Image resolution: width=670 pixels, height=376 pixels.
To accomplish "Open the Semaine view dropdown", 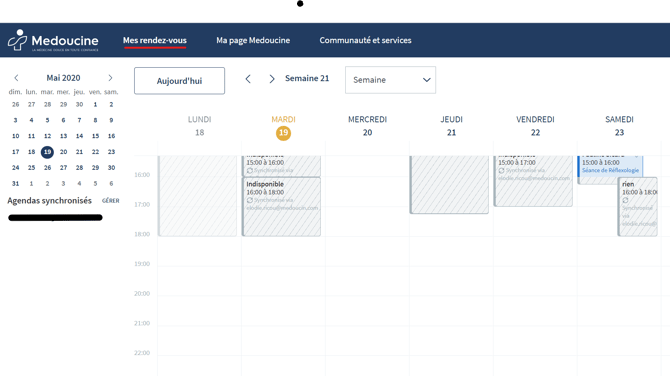I will pyautogui.click(x=391, y=80).
